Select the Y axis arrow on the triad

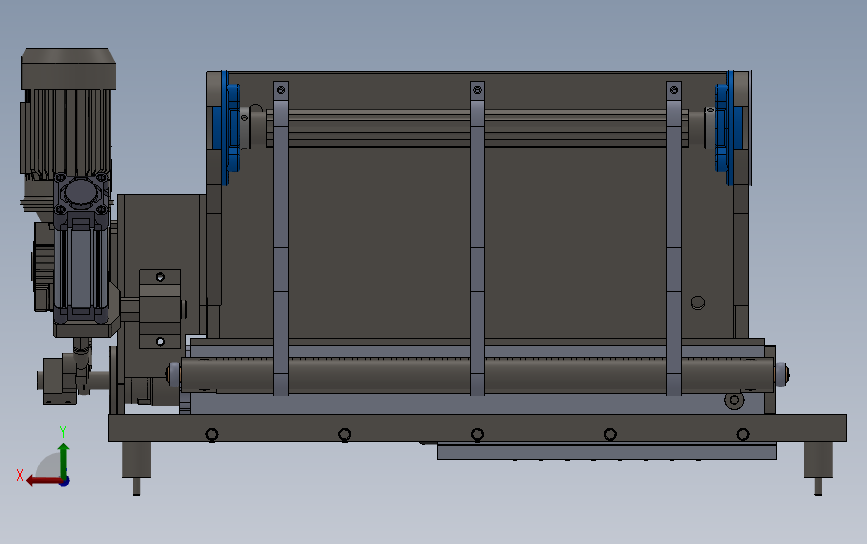(x=64, y=460)
